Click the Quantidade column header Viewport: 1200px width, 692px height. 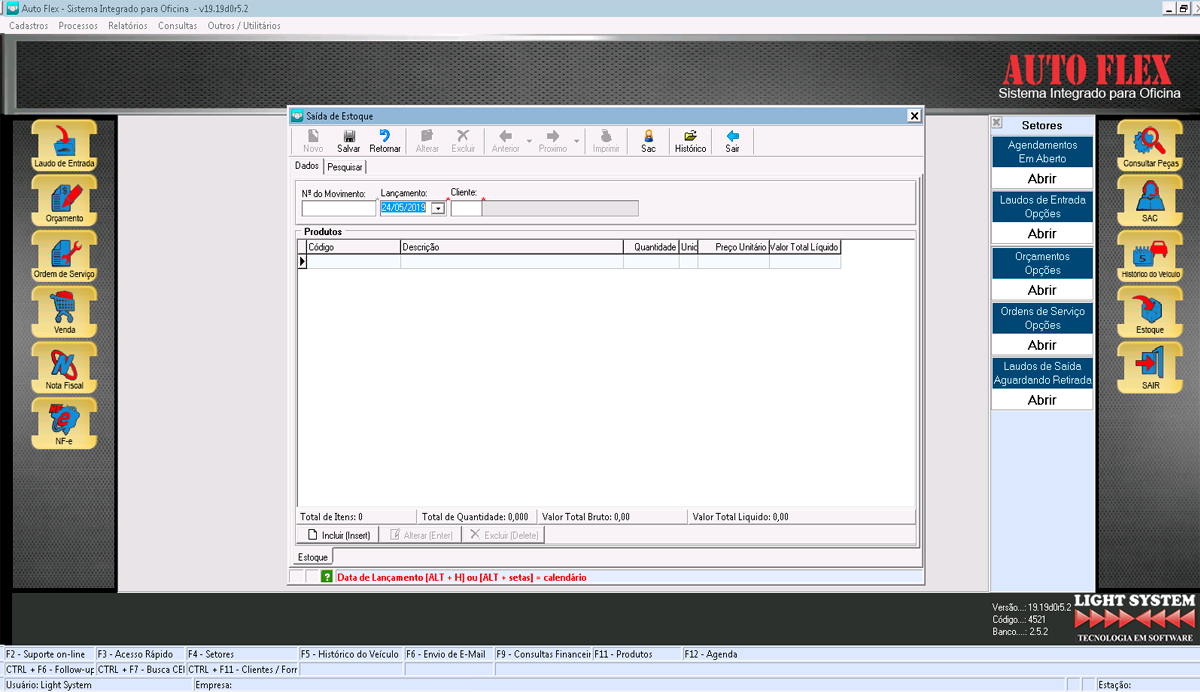coord(651,246)
